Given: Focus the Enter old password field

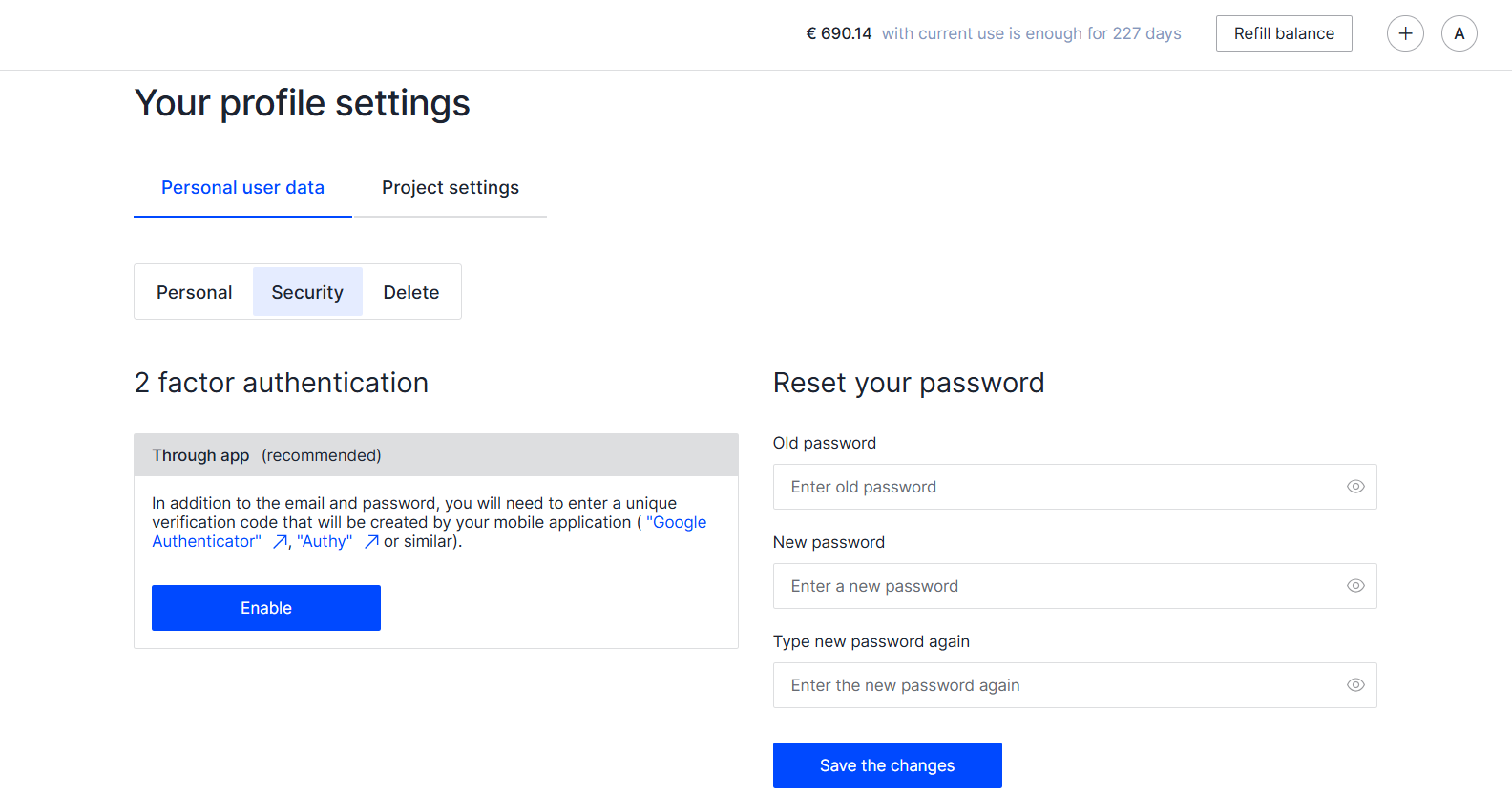Looking at the screenshot, I should (x=1050, y=487).
